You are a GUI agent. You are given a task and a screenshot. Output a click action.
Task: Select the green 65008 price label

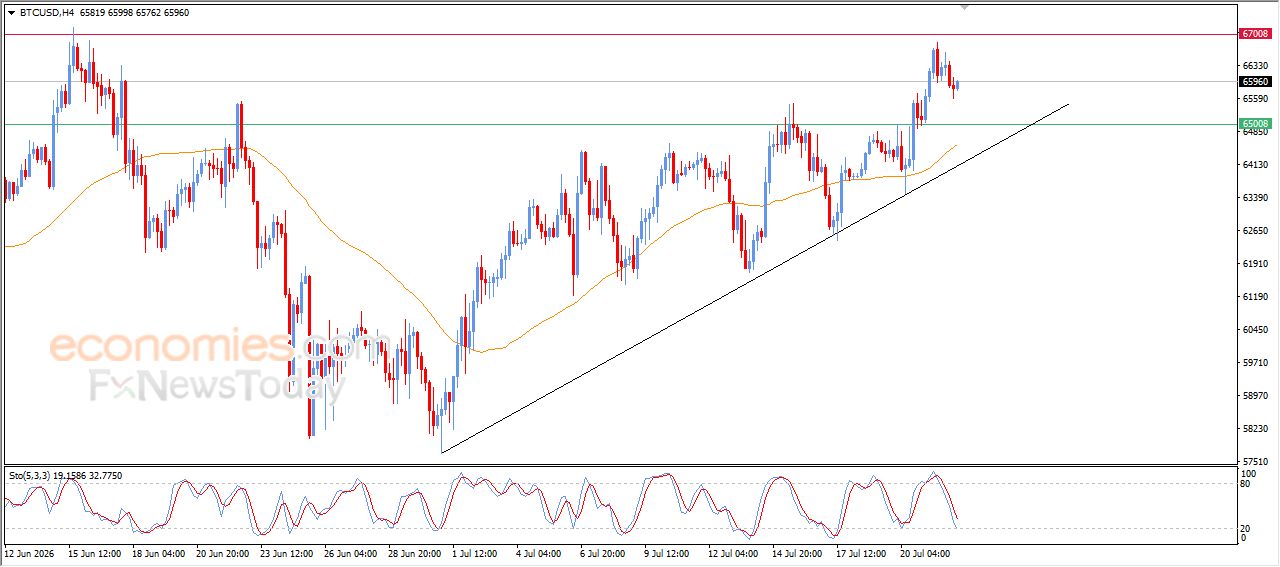click(x=1254, y=124)
